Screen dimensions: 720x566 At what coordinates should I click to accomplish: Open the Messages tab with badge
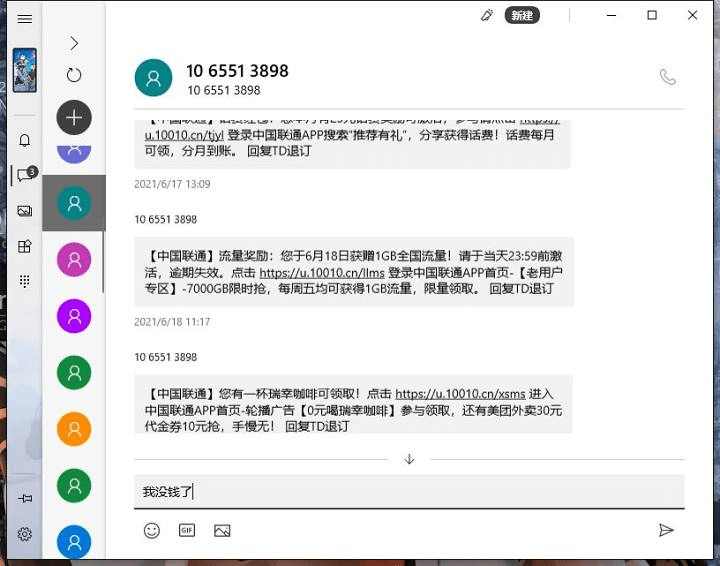coord(26,174)
